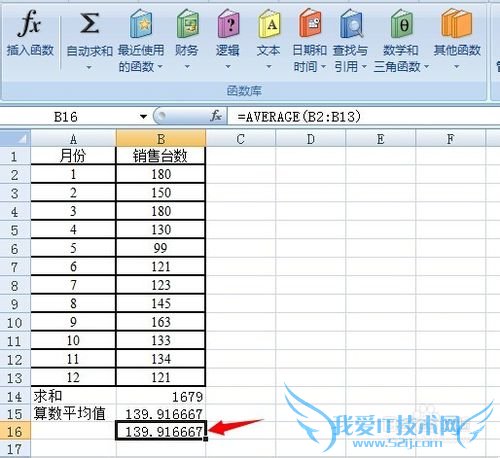The width and height of the screenshot is (500, 458).
Task: Click cell B11 with value 133
Action: click(x=161, y=340)
